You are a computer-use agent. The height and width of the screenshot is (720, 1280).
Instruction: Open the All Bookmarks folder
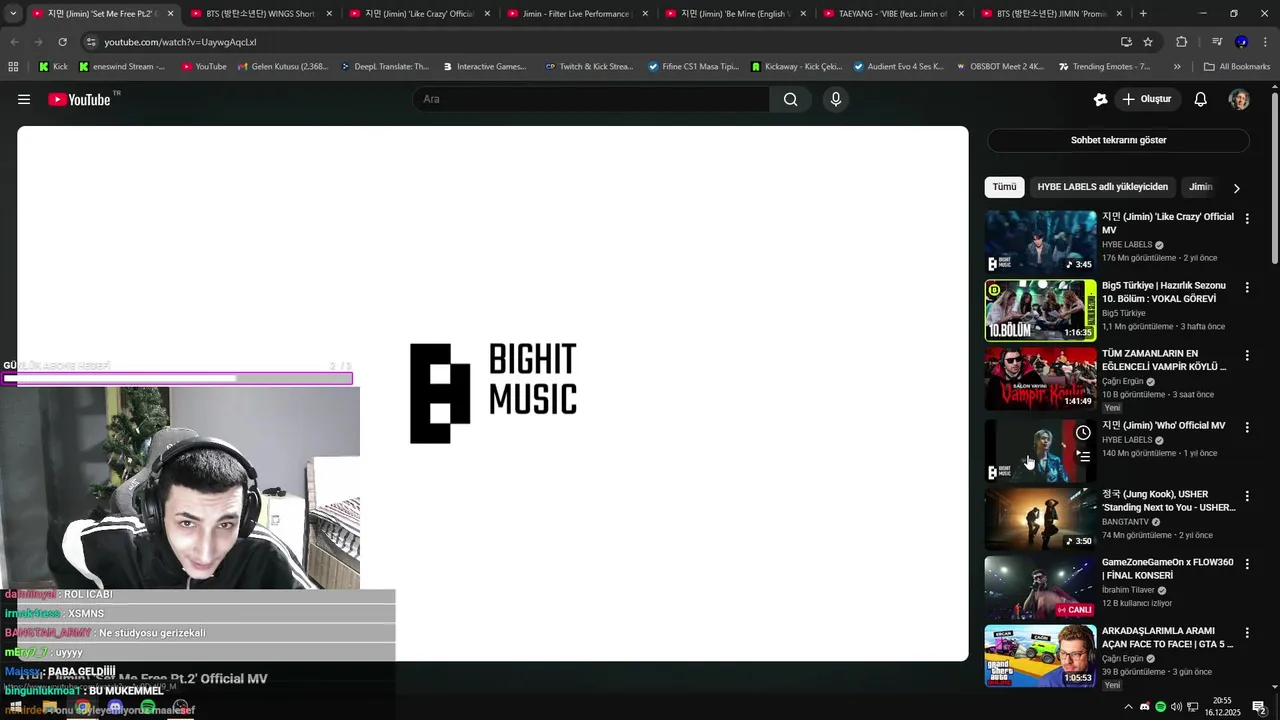(1237, 67)
